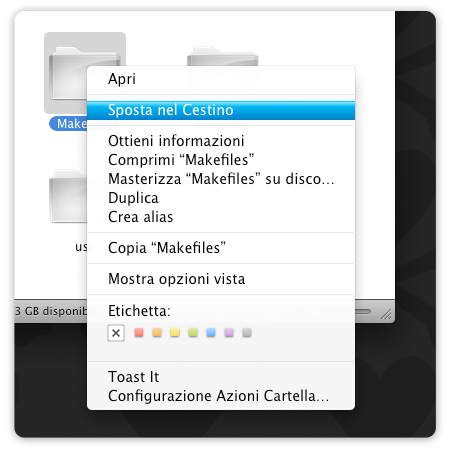Apply the orange label color
450x450 pixels.
pyautogui.click(x=157, y=332)
